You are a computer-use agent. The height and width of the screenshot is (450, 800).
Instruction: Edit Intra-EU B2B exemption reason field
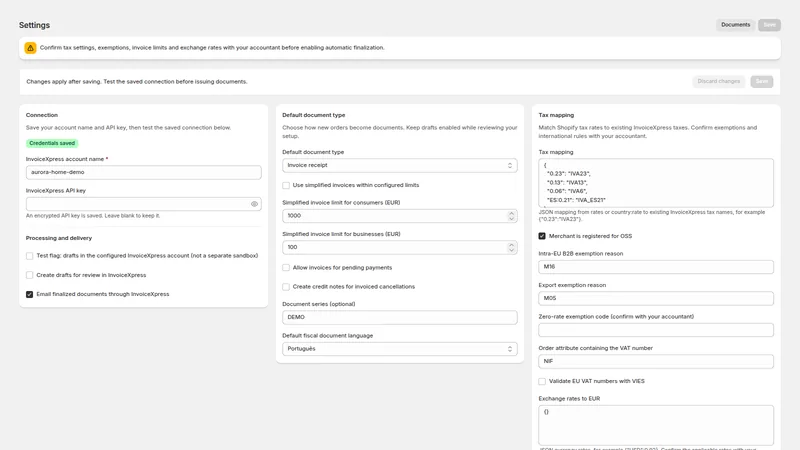656,267
